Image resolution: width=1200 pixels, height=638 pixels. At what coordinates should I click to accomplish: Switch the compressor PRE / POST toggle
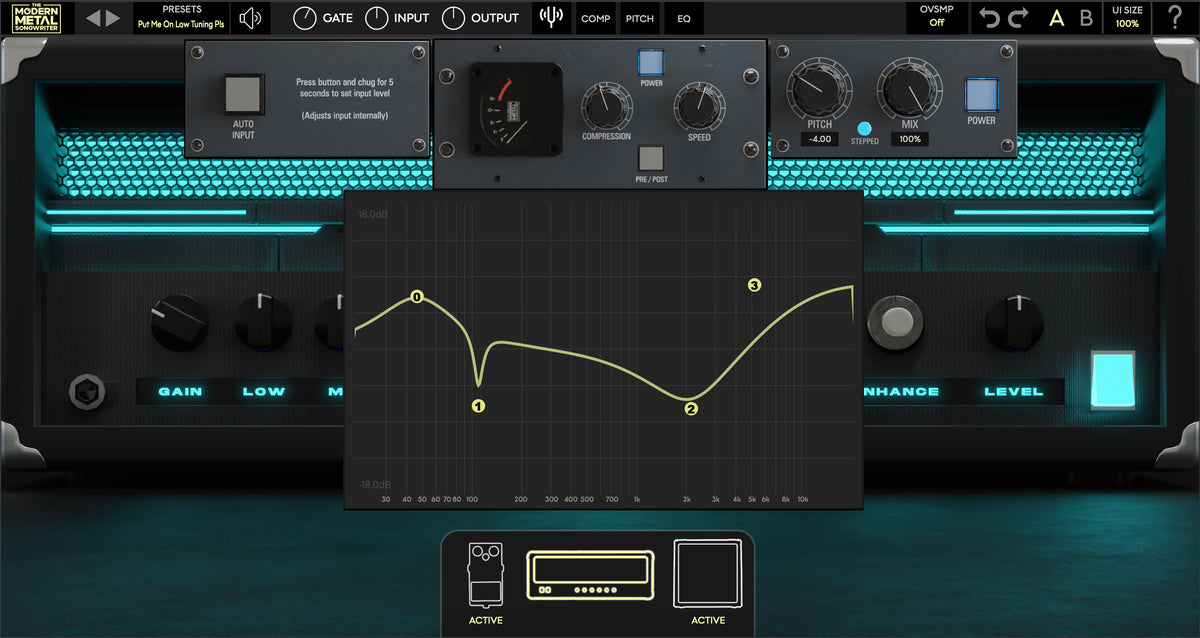tap(651, 158)
